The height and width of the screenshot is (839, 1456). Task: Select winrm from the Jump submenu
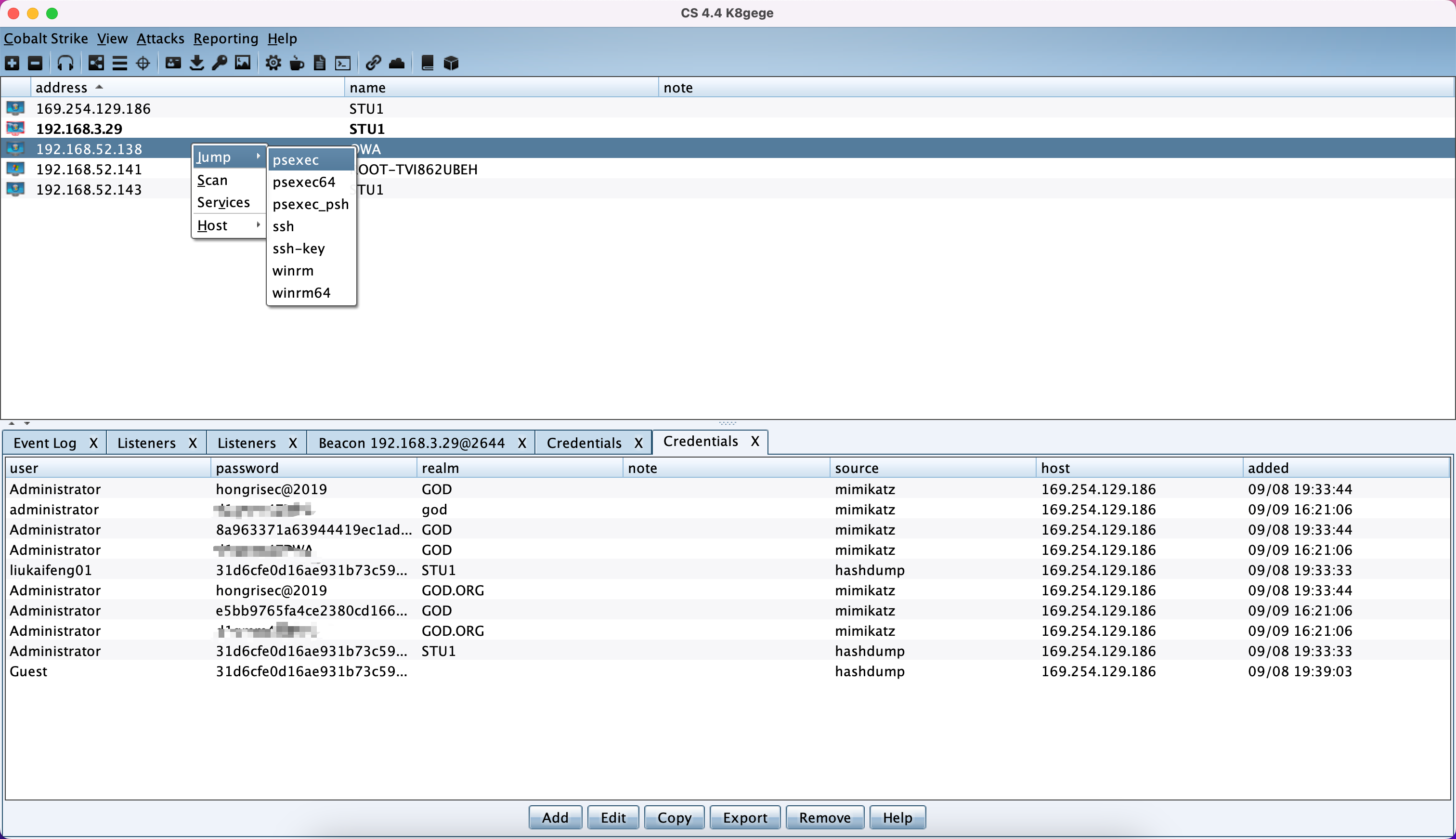point(311,271)
